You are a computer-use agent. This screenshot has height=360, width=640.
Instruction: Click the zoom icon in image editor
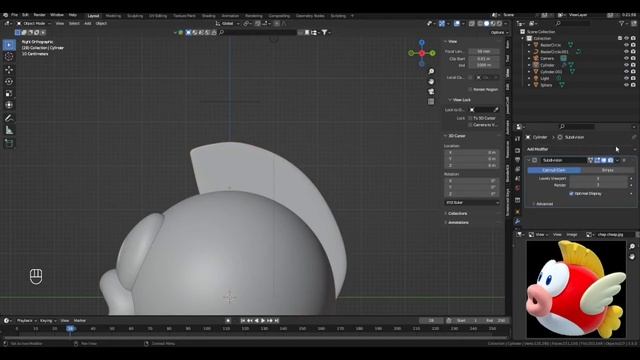point(632,247)
